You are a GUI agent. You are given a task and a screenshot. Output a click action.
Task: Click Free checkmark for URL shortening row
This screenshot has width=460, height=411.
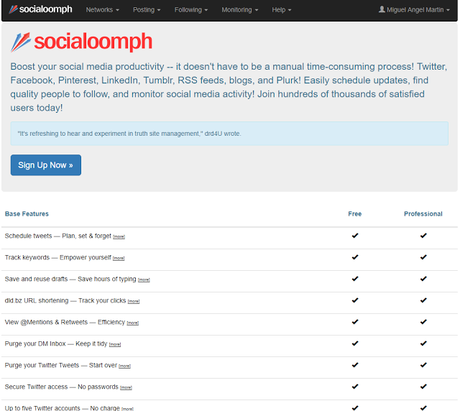click(x=355, y=300)
